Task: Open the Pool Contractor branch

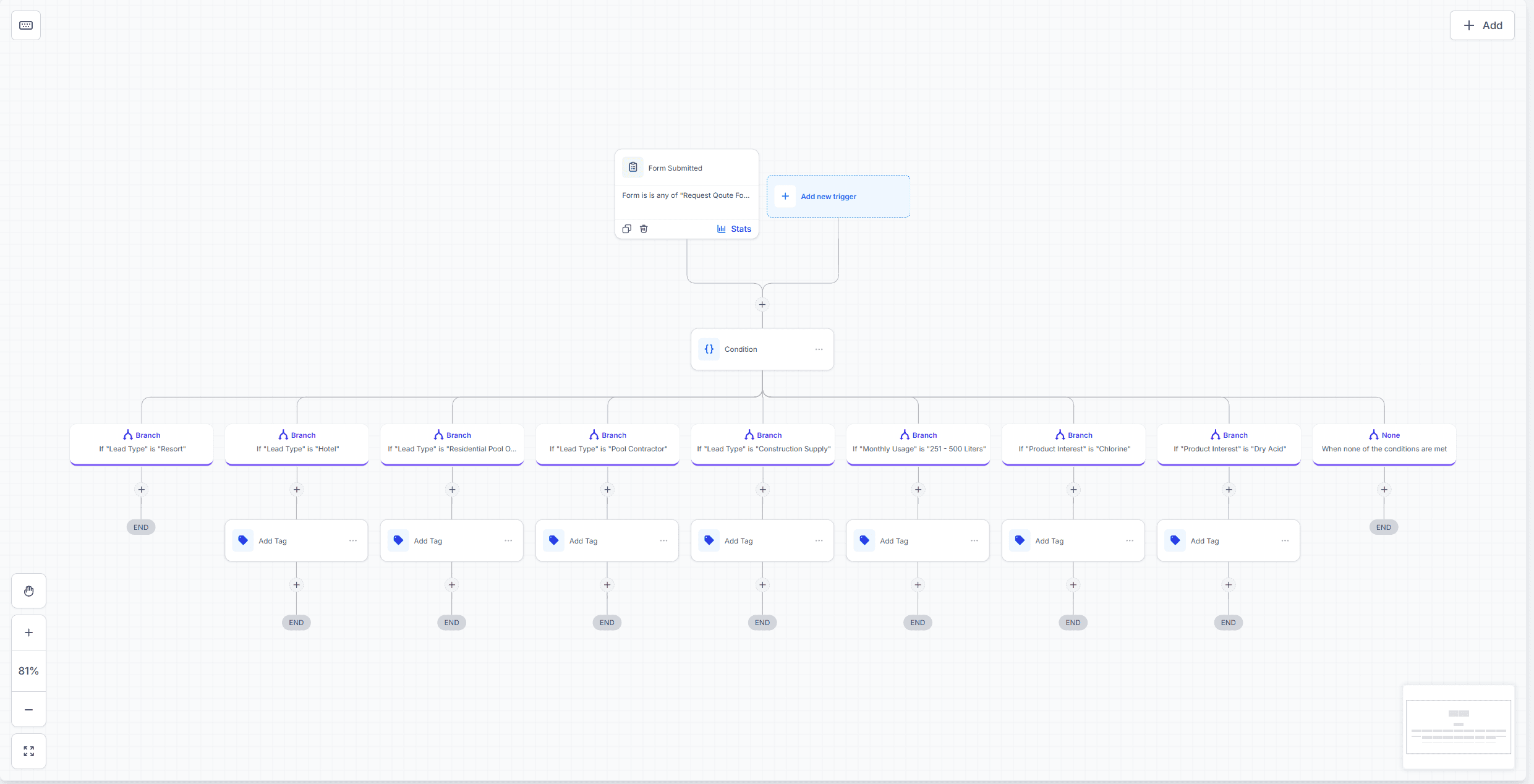Action: [x=608, y=444]
